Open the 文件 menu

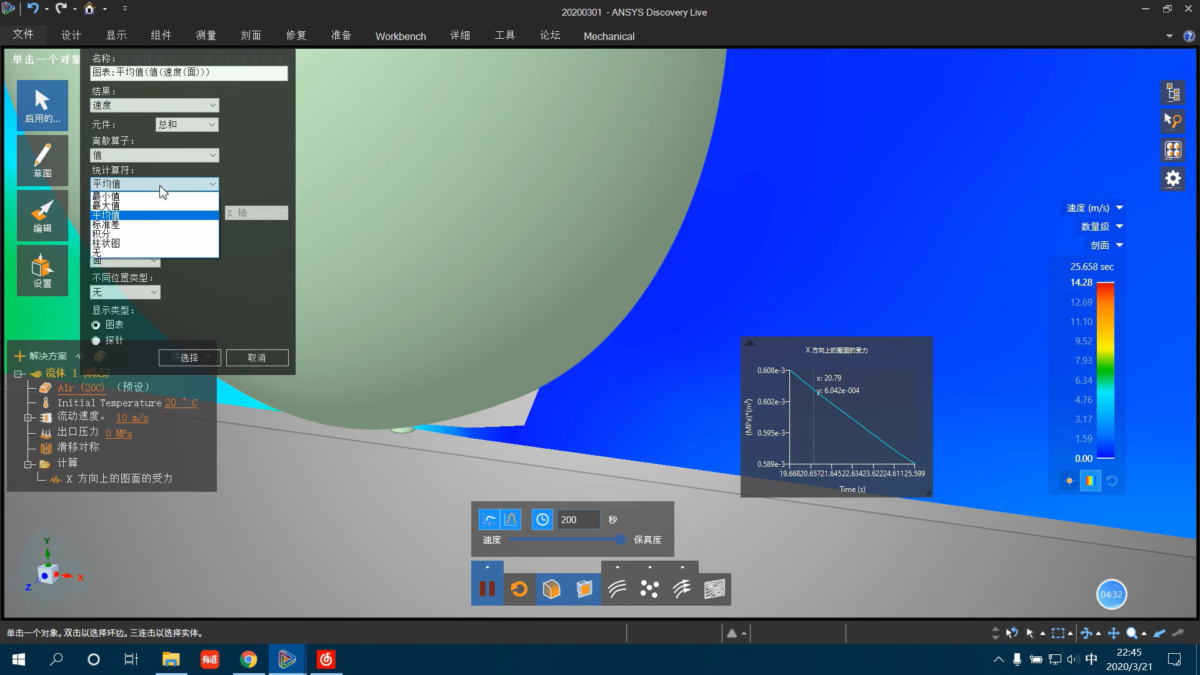23,35
